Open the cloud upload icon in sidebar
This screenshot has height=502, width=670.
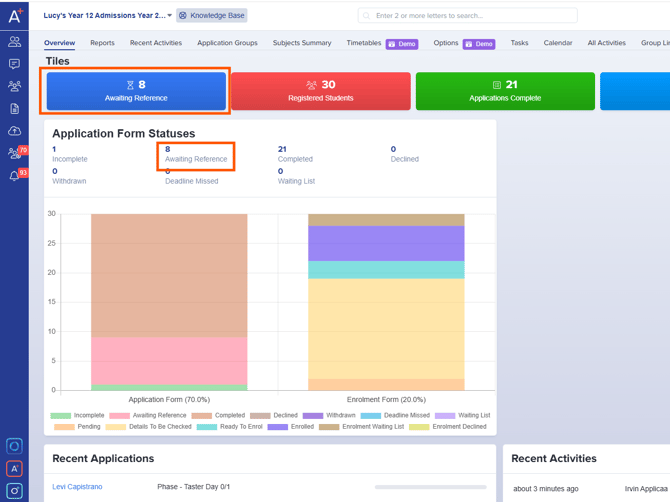click(x=15, y=131)
